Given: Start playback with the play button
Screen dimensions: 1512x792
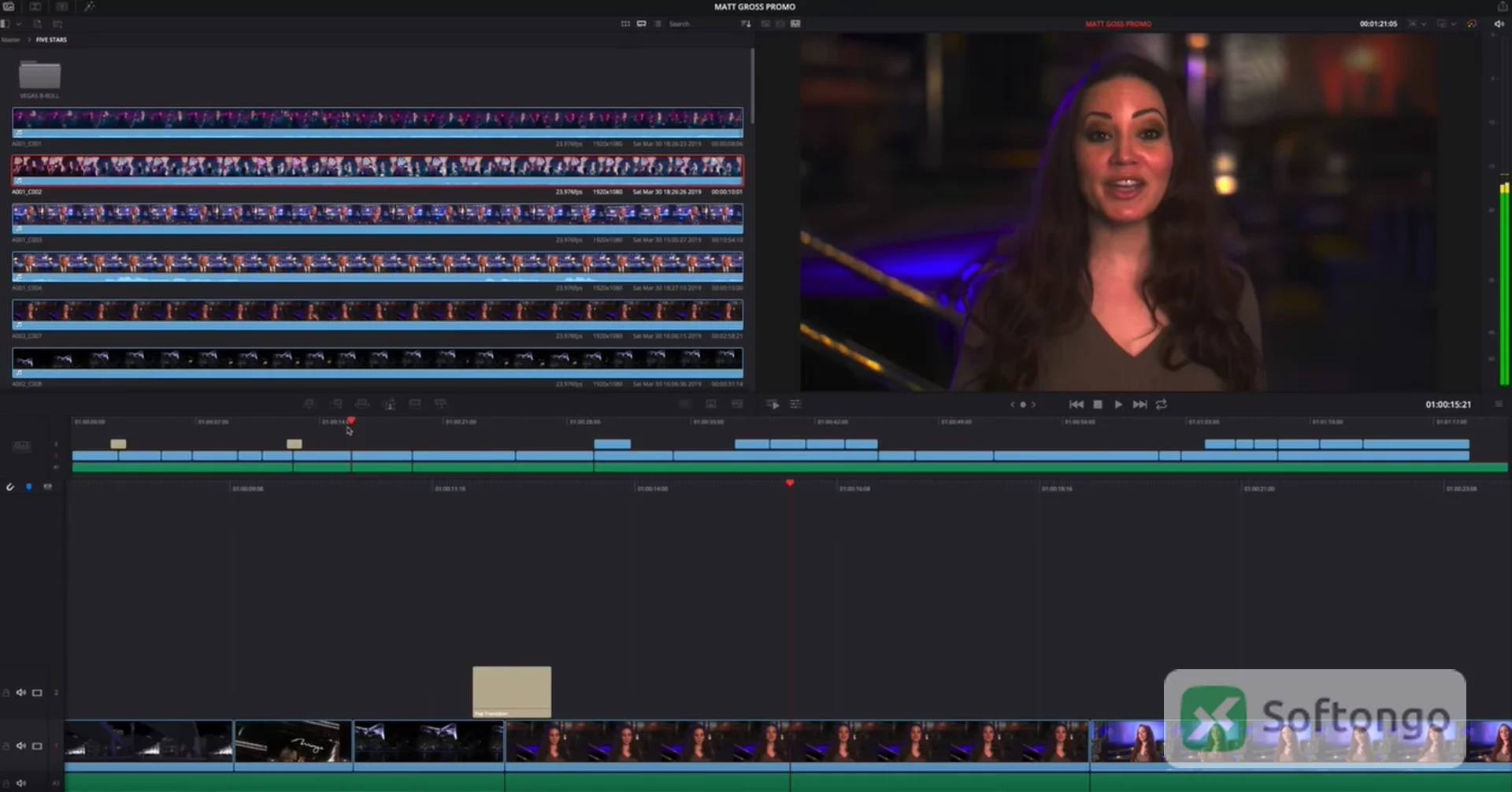Looking at the screenshot, I should click(x=1118, y=404).
